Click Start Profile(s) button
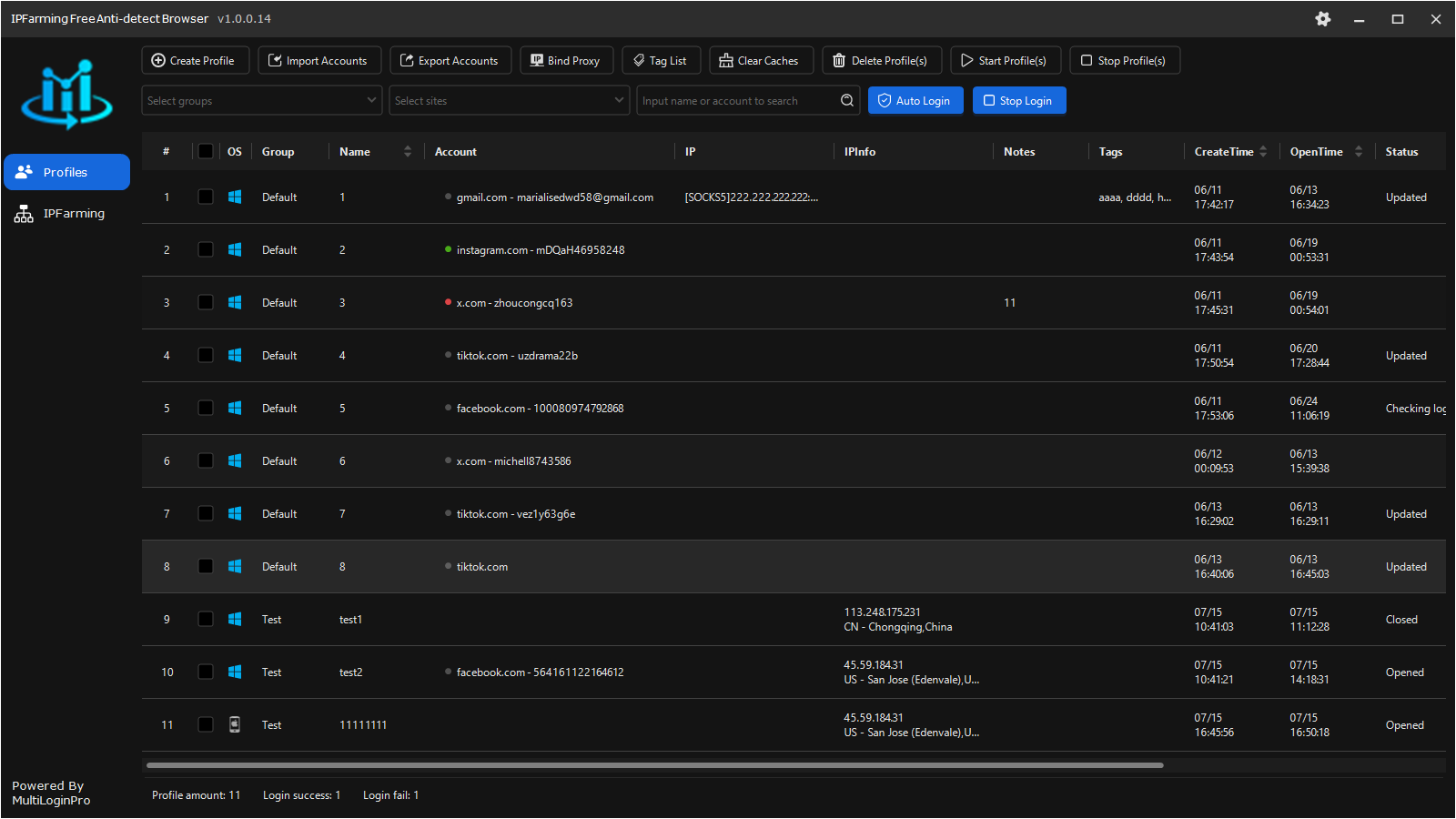This screenshot has width=1456, height=819. (1006, 60)
